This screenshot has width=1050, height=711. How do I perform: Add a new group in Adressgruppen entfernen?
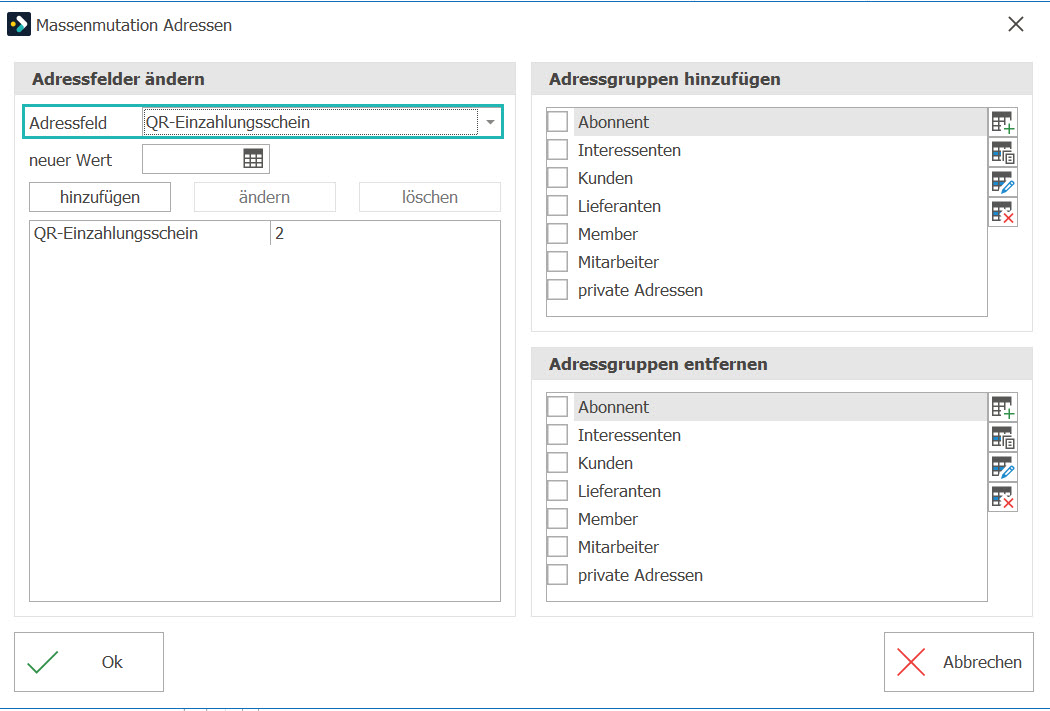1002,407
